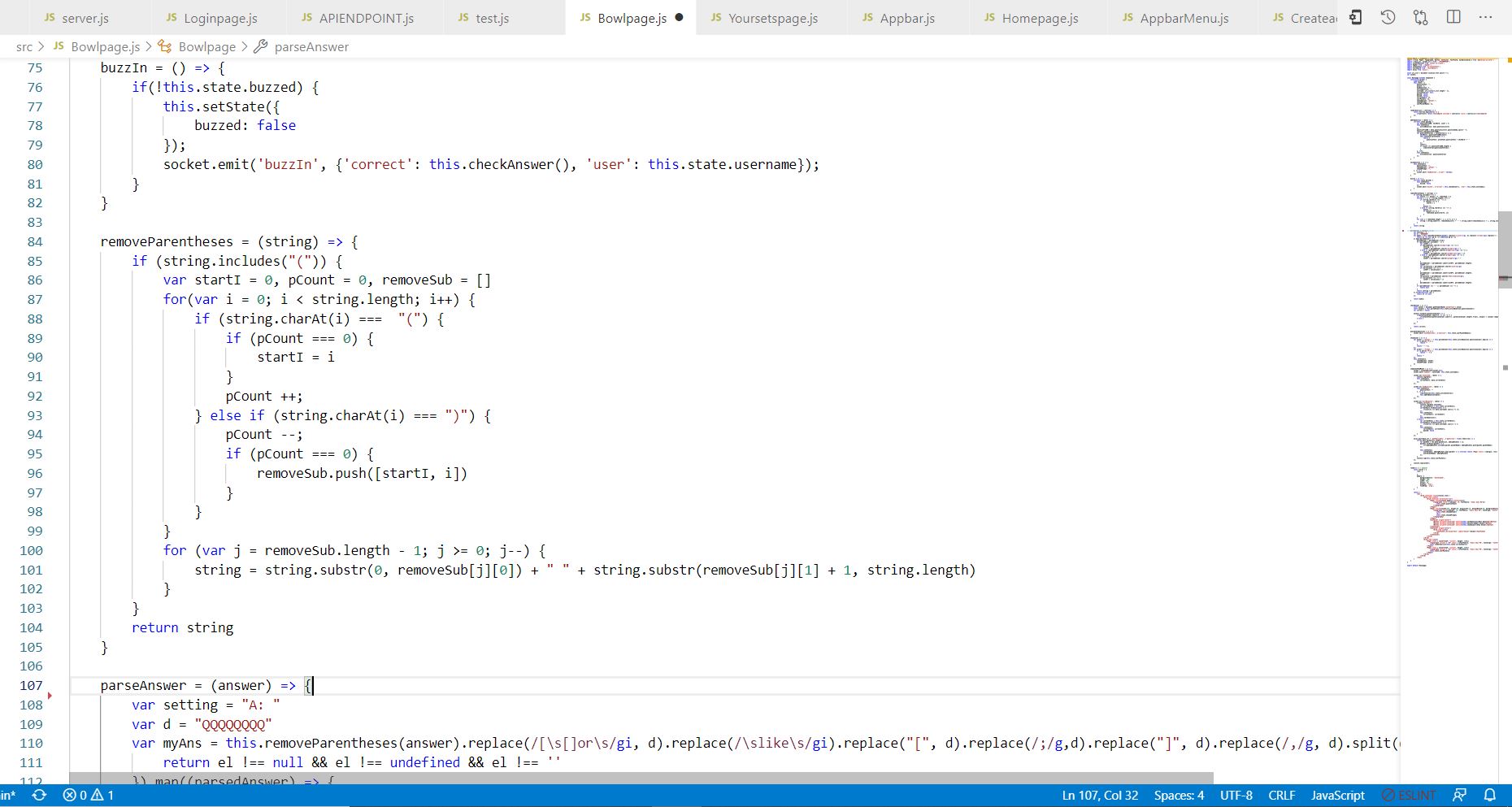1512x807 pixels.
Task: Open the device/settings preview icon in editor toolbar
Action: coord(1355,17)
